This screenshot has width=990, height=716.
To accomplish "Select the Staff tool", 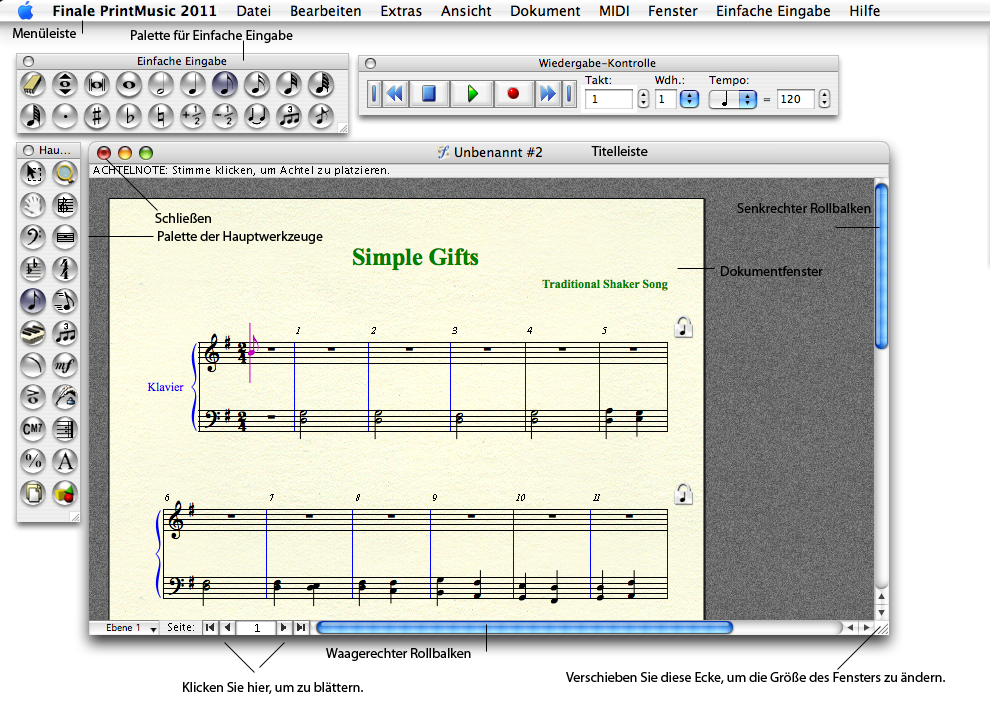I will 64,205.
